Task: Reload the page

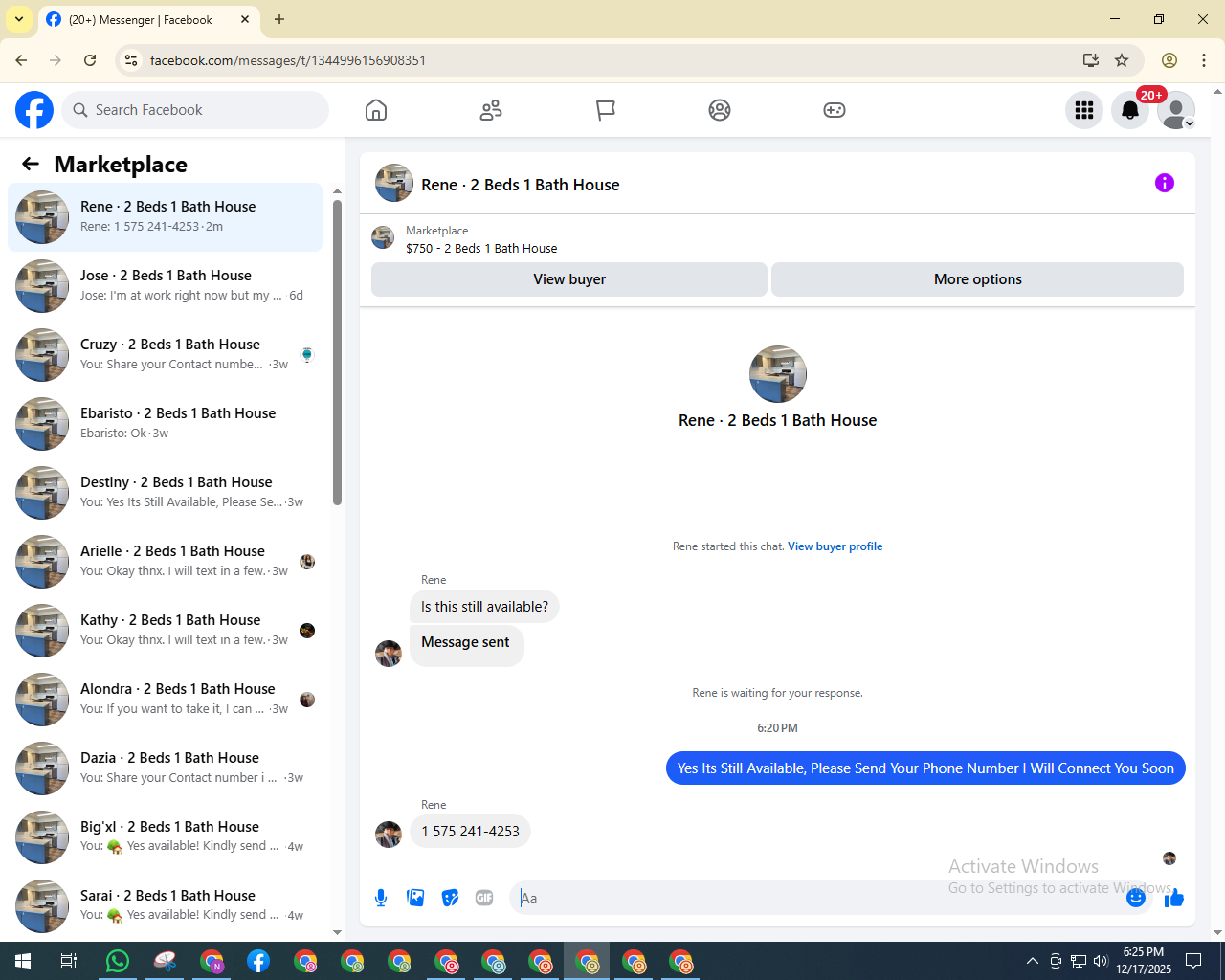Action: click(x=90, y=60)
